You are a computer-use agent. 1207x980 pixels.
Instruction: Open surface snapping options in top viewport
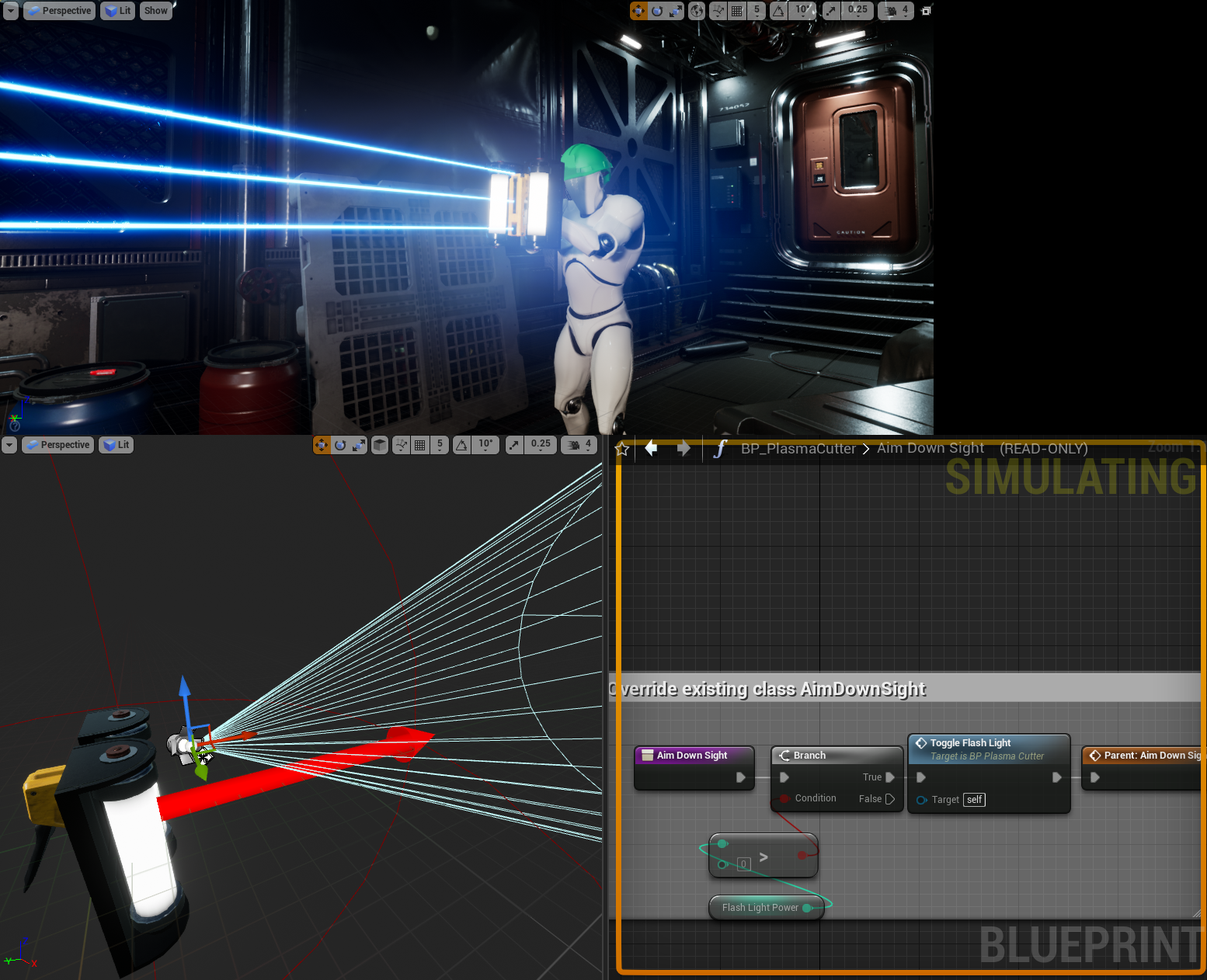pos(718,11)
